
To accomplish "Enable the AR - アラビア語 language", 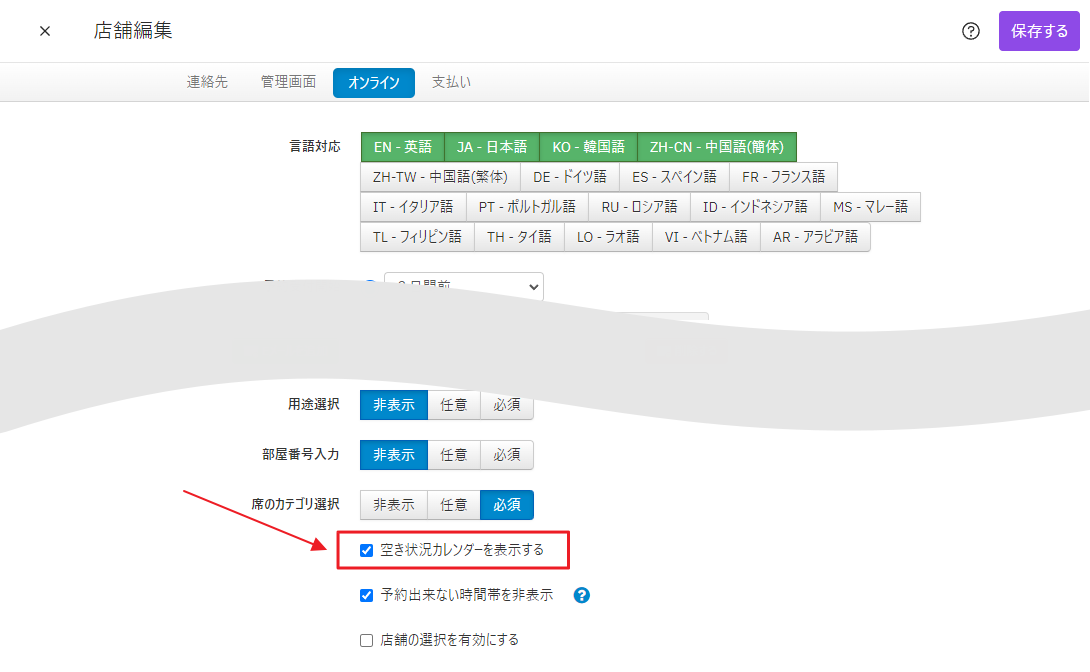I will (x=815, y=237).
